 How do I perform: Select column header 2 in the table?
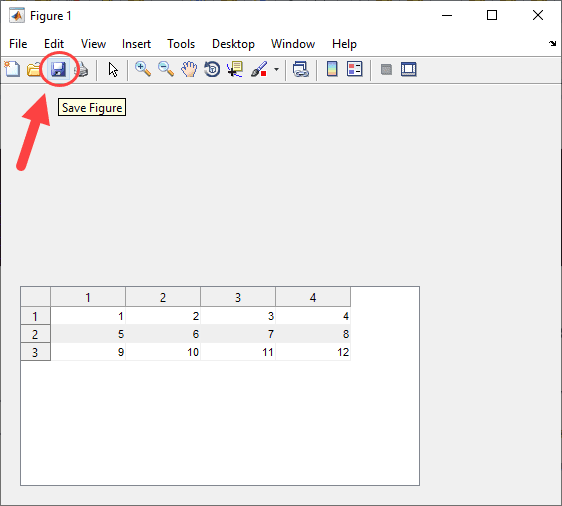(163, 297)
